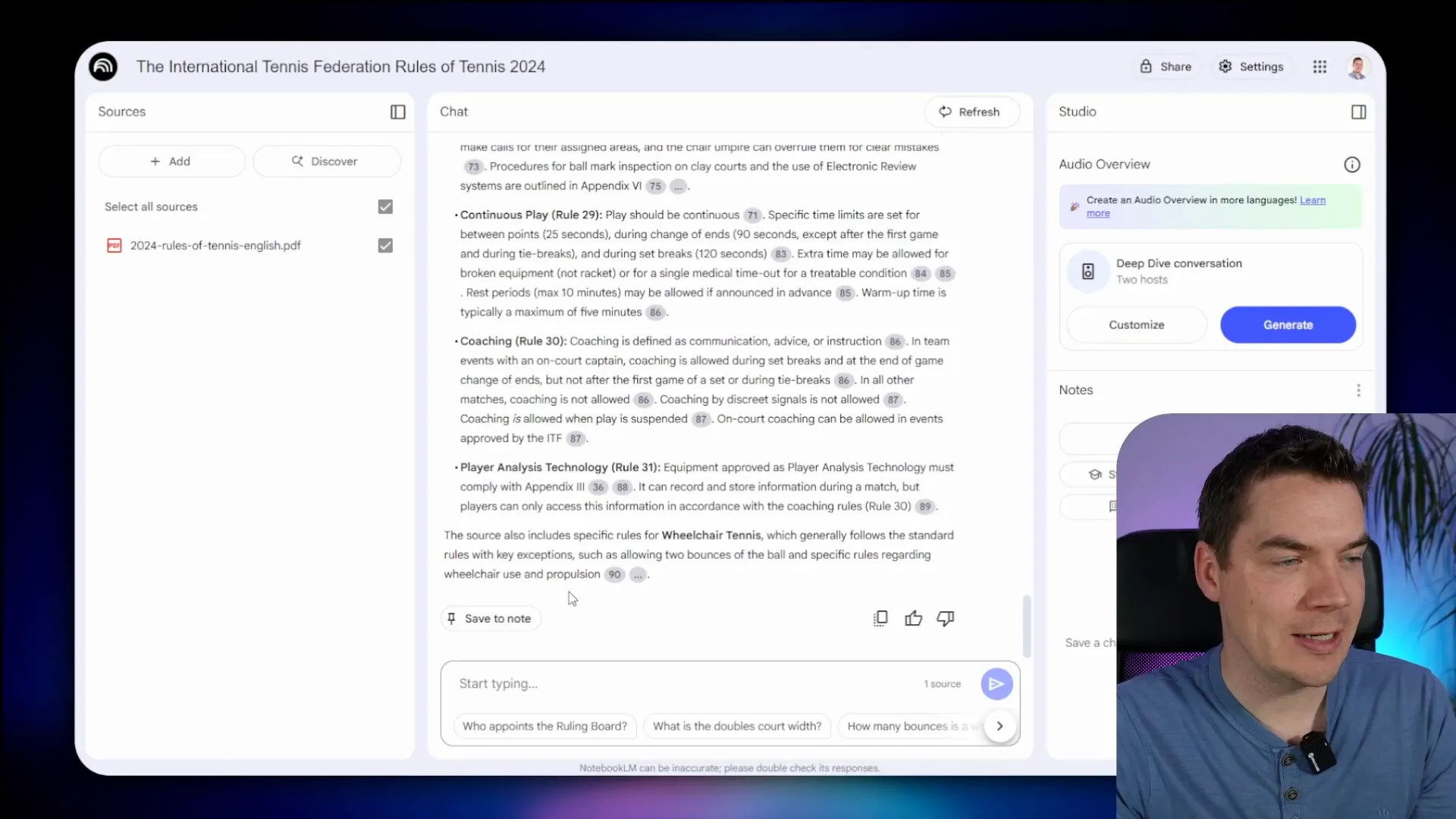The image size is (1456, 819).
Task: Open citation 73 in chat
Action: [473, 167]
